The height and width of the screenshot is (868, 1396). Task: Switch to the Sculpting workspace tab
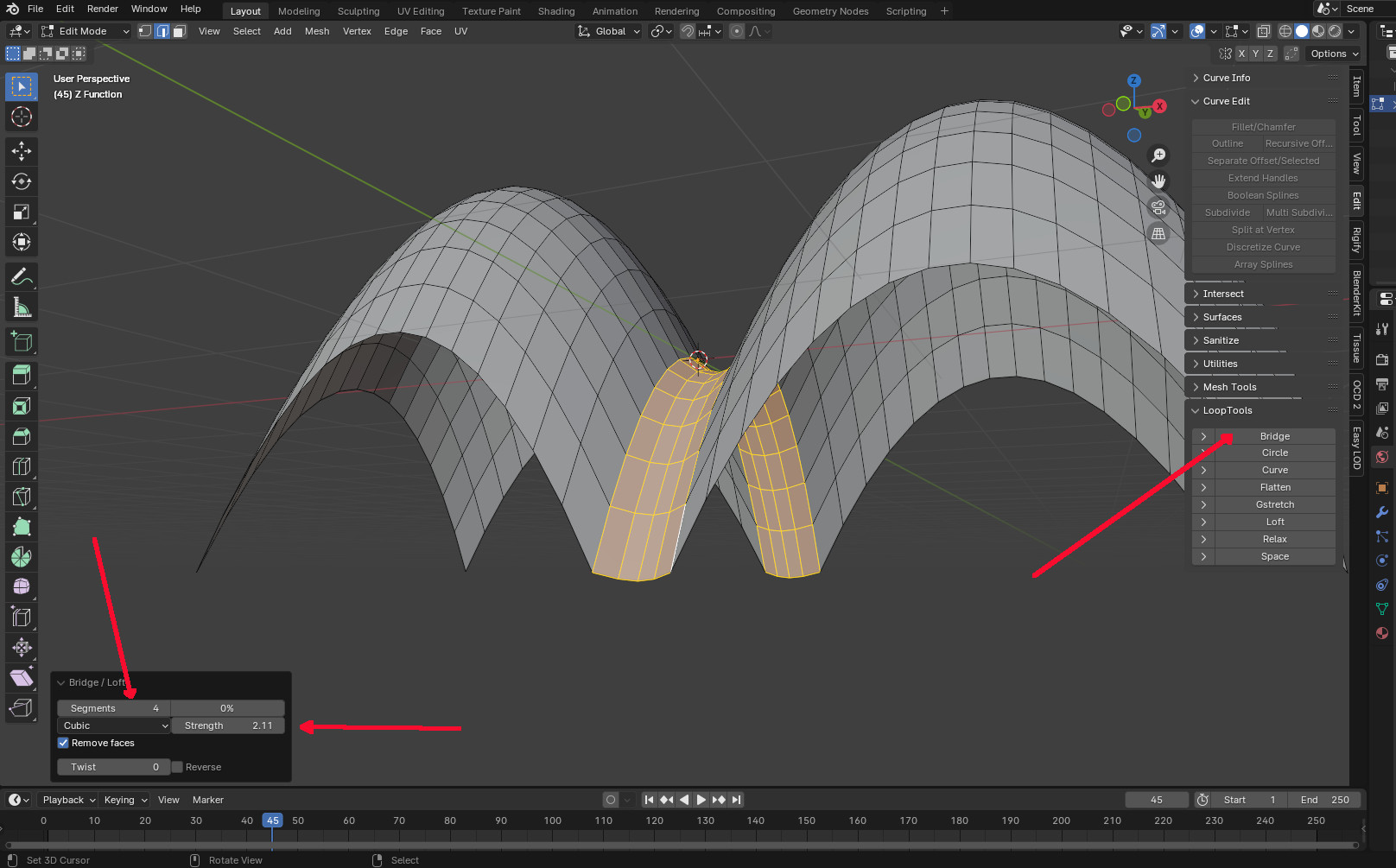tap(358, 11)
